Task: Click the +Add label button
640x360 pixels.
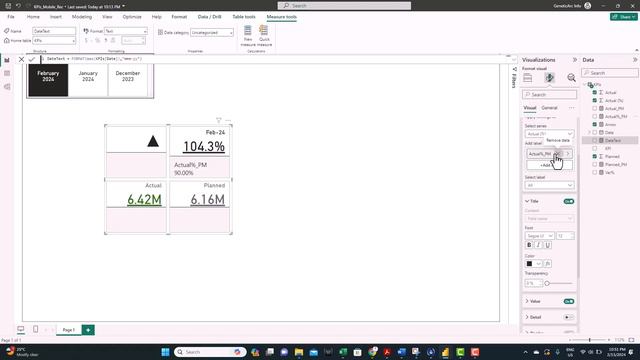Action: coord(549,165)
